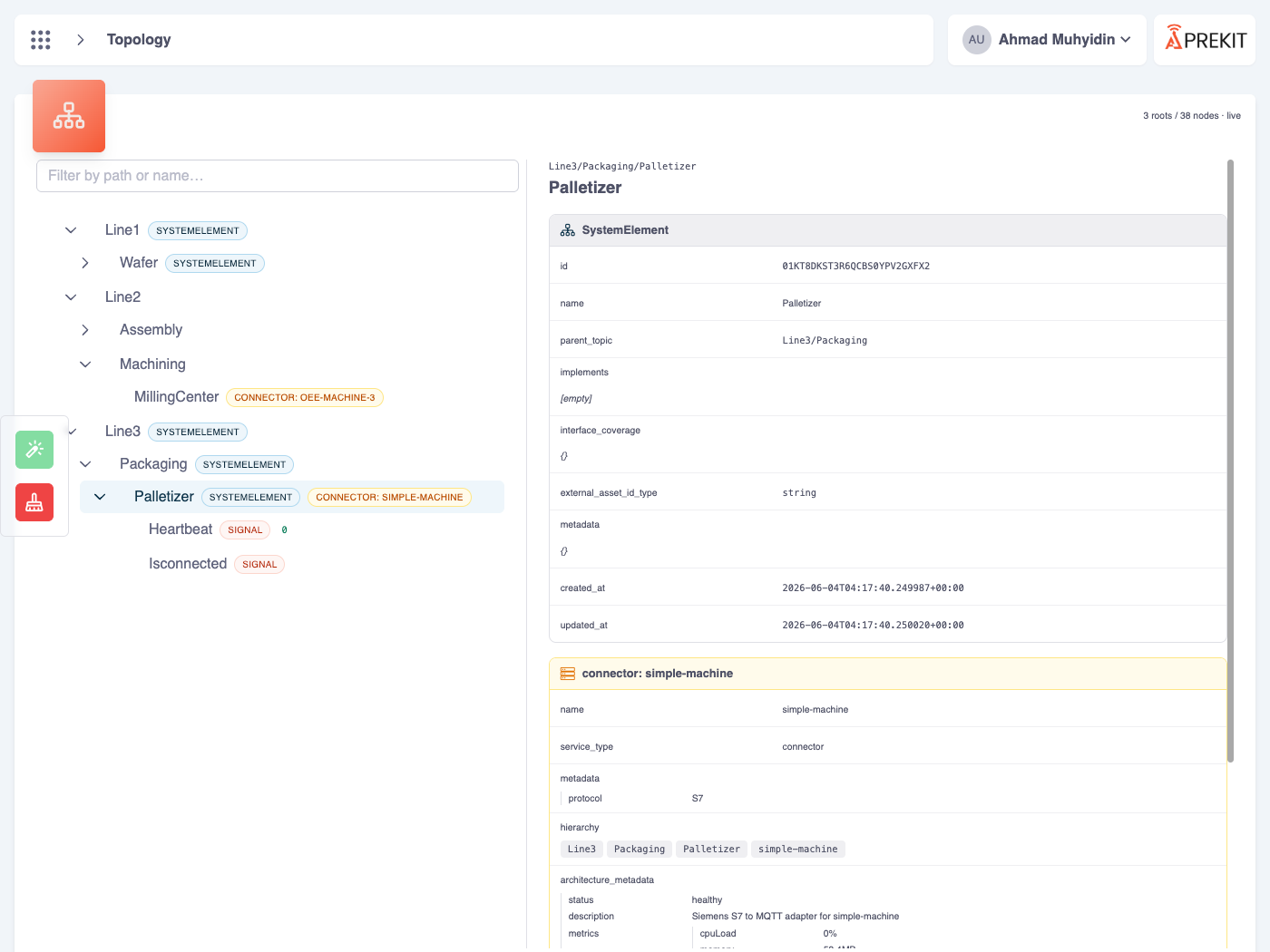Collapse the Palletizer tree node
Screen dimensions: 1270x952
pyautogui.click(x=100, y=497)
